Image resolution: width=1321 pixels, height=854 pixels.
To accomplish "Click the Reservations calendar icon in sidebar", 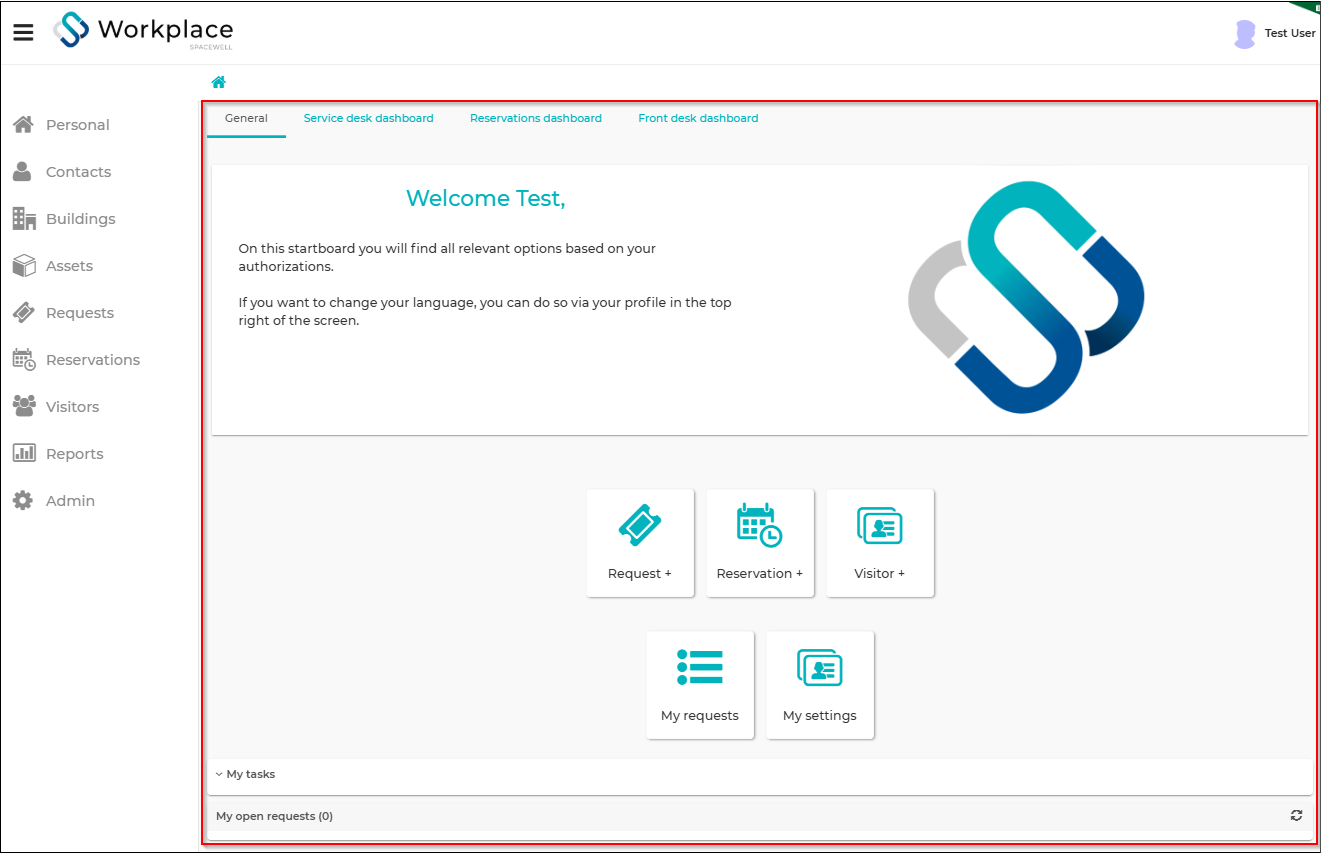I will 24,360.
